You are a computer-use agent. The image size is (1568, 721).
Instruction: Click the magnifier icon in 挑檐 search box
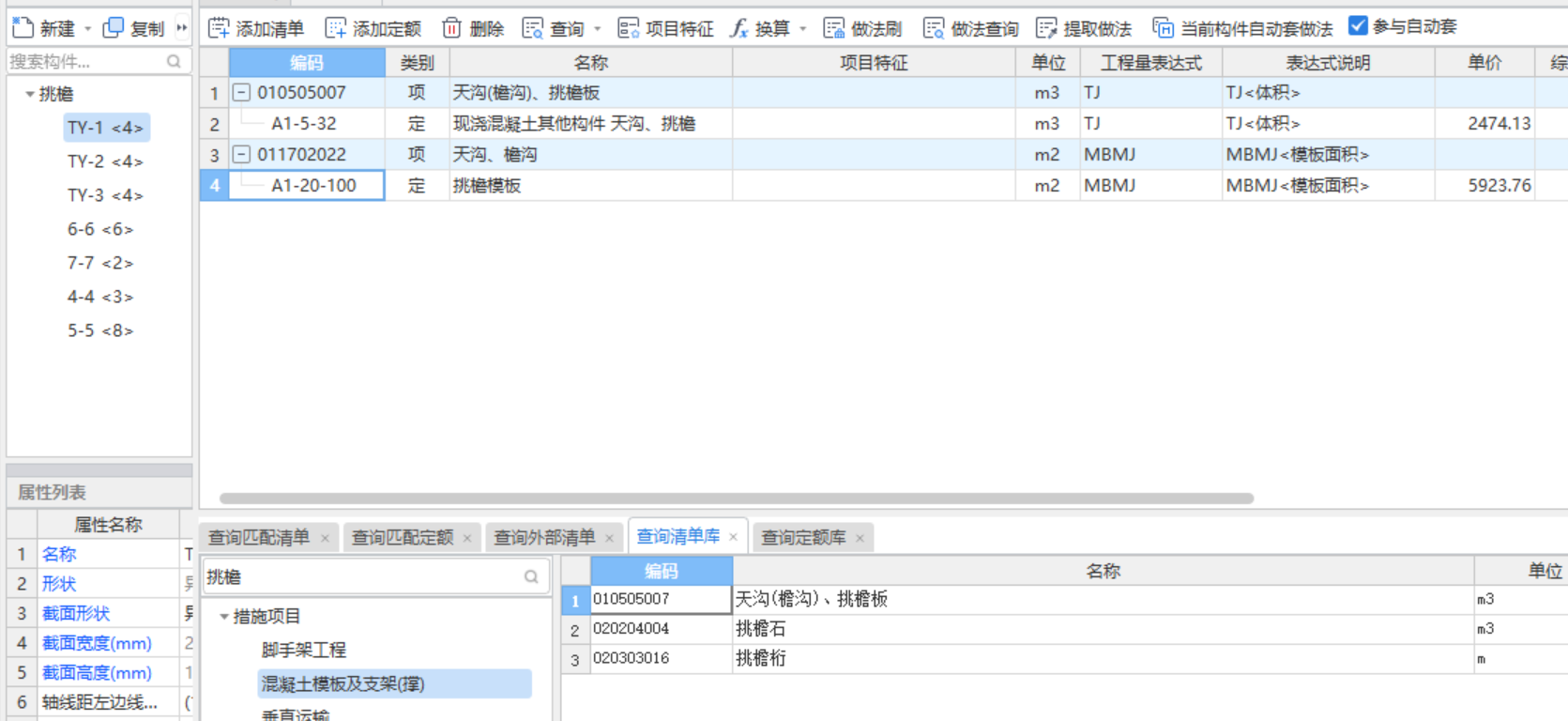(x=531, y=576)
